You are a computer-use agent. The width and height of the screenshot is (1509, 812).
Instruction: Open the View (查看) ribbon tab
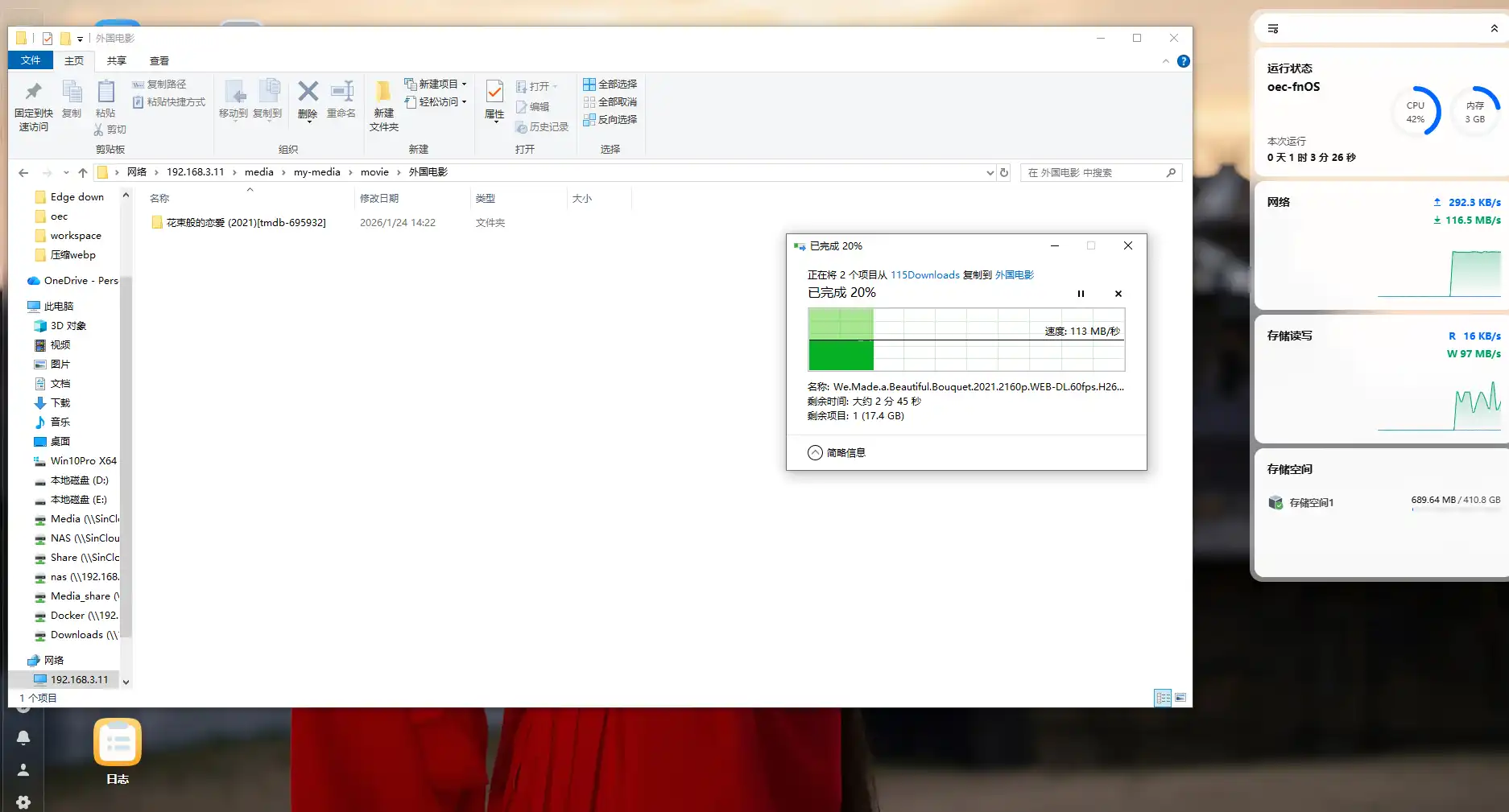coord(159,60)
